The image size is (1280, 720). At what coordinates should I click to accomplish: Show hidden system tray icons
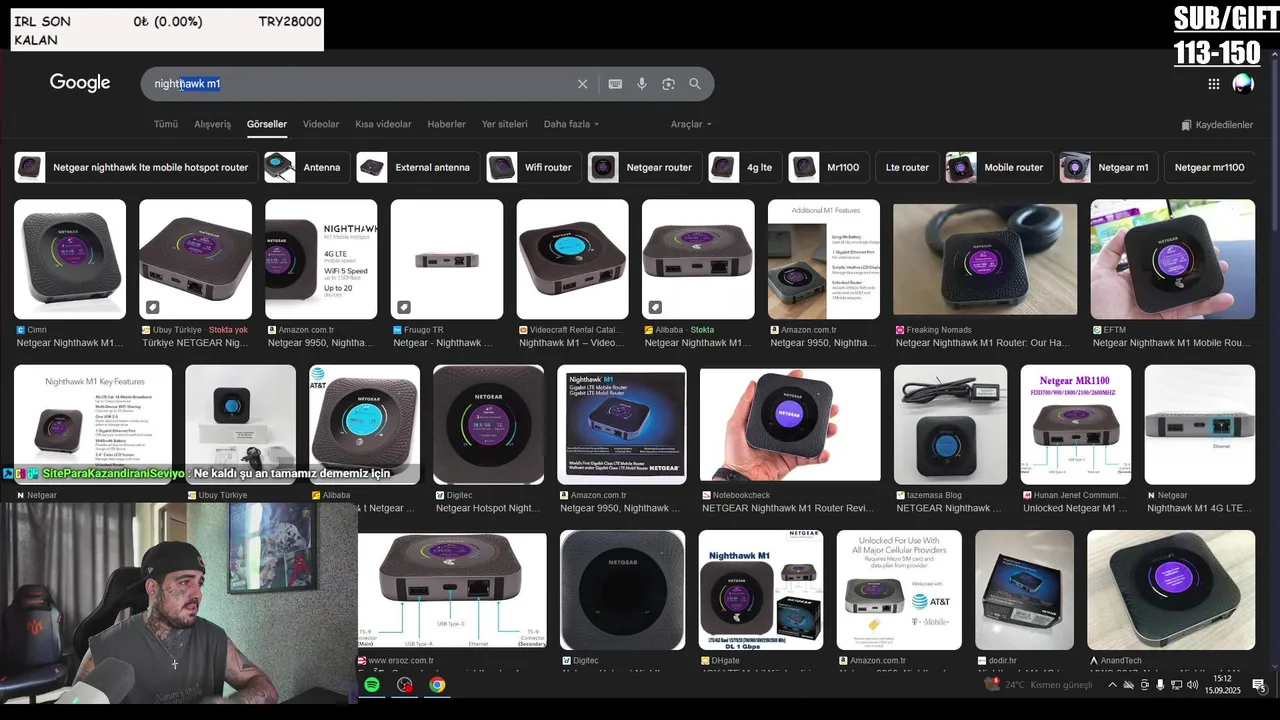pos(1112,685)
